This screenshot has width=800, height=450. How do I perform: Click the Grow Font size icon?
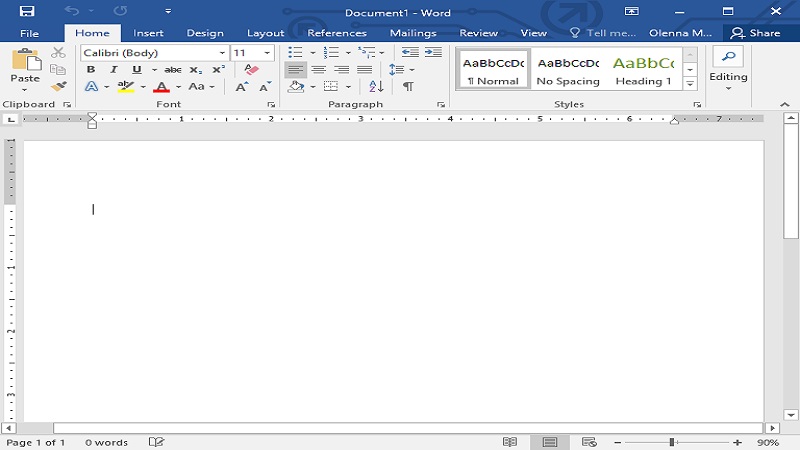[x=241, y=87]
